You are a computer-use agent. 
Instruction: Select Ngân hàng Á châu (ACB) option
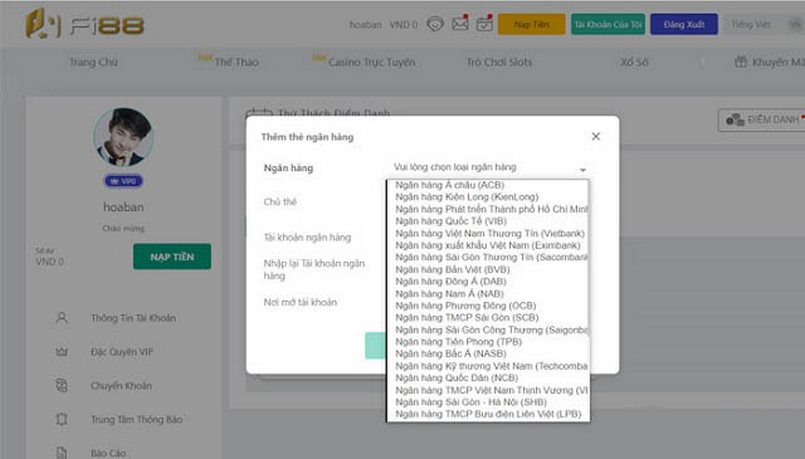pyautogui.click(x=450, y=185)
